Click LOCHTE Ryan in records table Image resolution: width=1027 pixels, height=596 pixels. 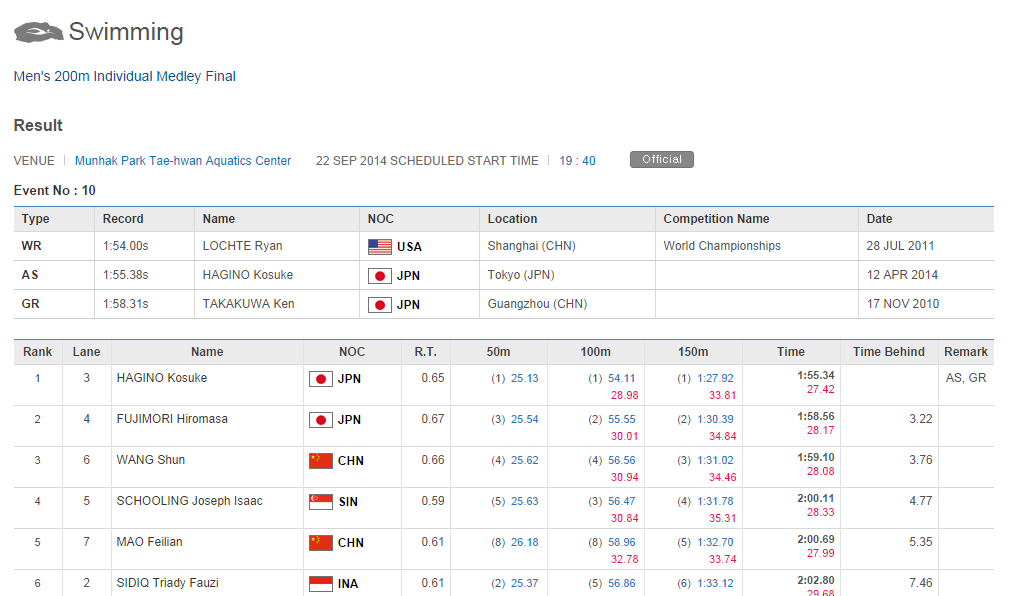click(x=241, y=246)
